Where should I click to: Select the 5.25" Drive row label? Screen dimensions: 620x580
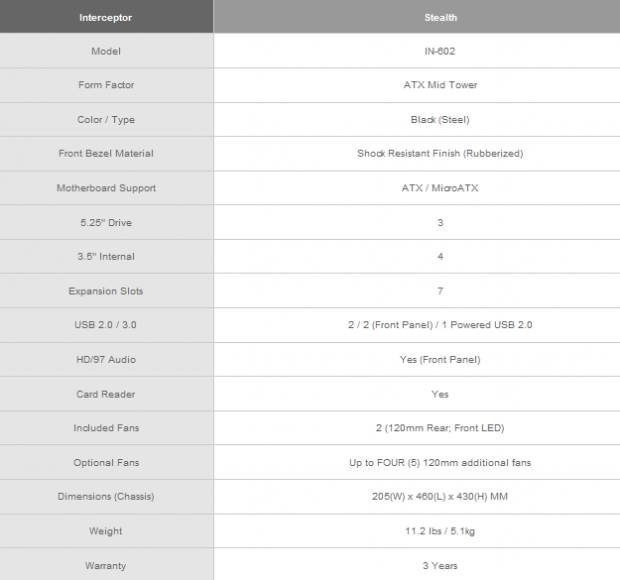tap(106, 223)
